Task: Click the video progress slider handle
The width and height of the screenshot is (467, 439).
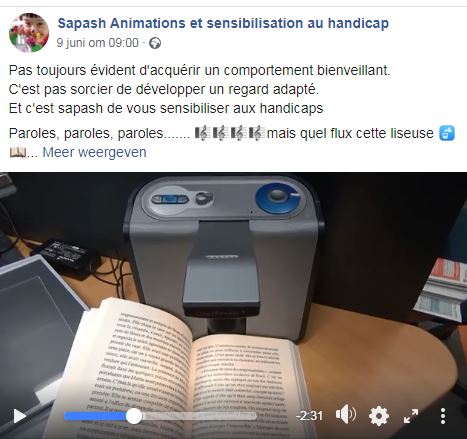Action: (x=134, y=416)
